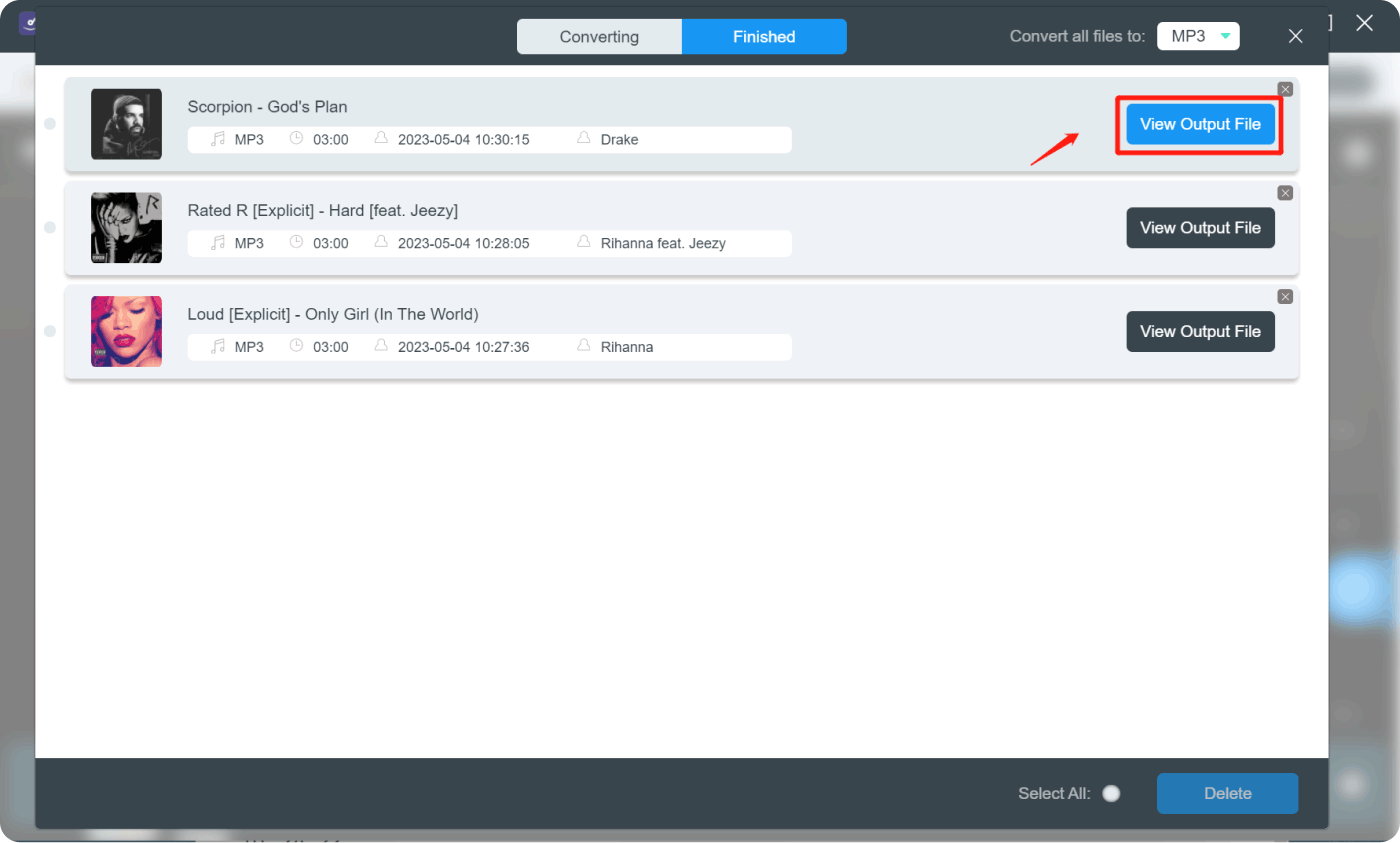Click the music note icon in the Rihanna feat. Jeezy row
The height and width of the screenshot is (843, 1400).
218,243
